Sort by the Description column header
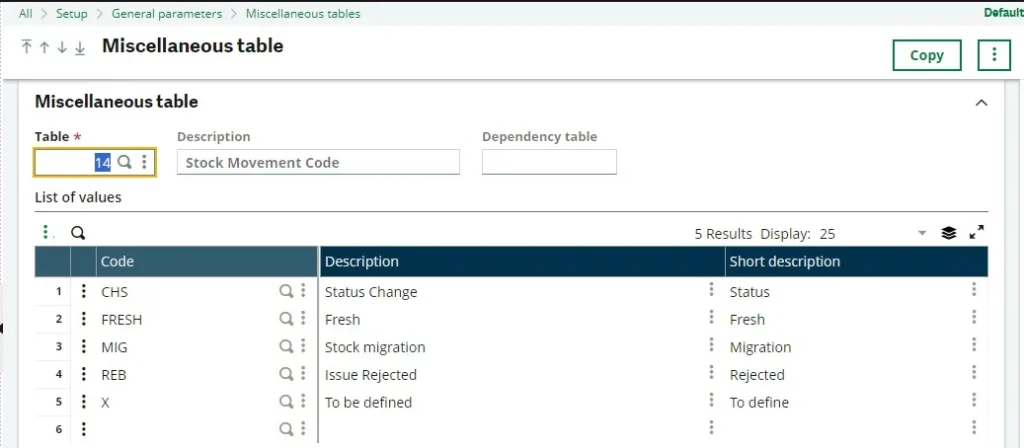Viewport: 1024px width, 448px height. coord(522,261)
